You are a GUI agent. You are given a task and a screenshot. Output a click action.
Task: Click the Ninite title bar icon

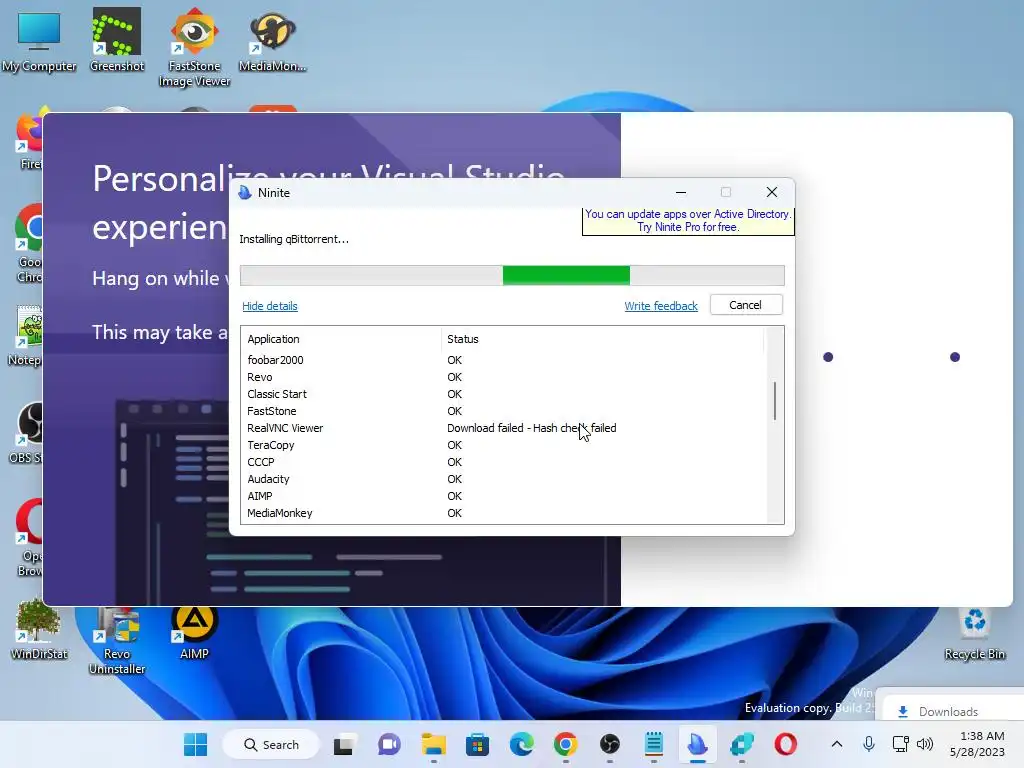[245, 193]
